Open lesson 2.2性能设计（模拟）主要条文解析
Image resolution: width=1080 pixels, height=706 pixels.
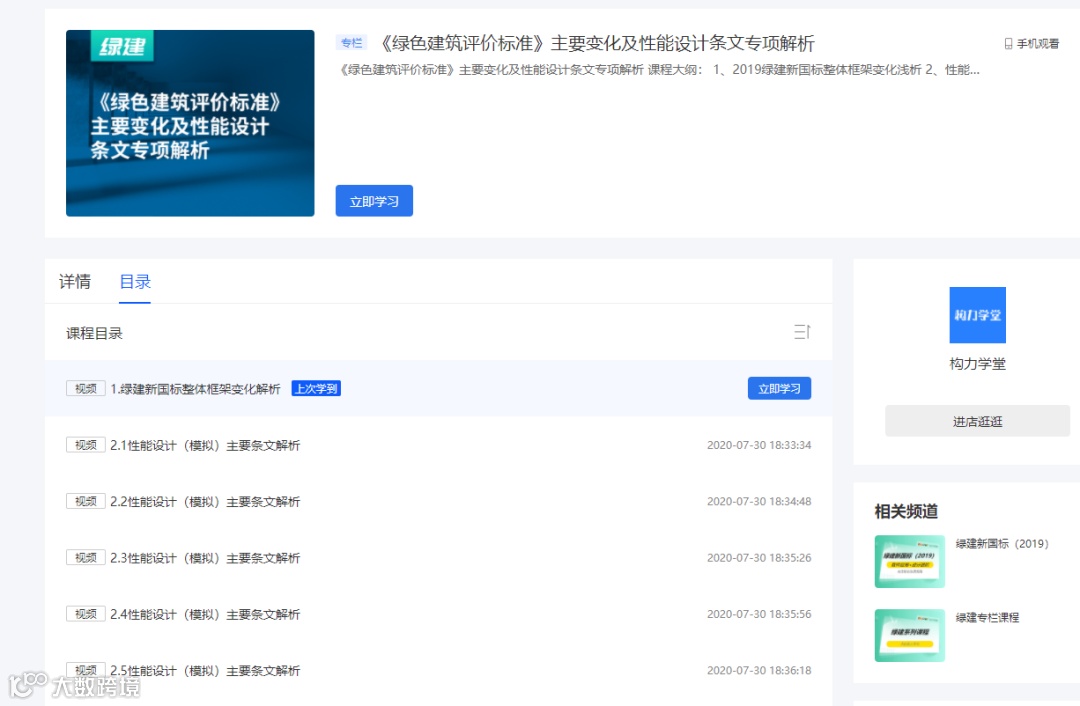click(x=205, y=502)
